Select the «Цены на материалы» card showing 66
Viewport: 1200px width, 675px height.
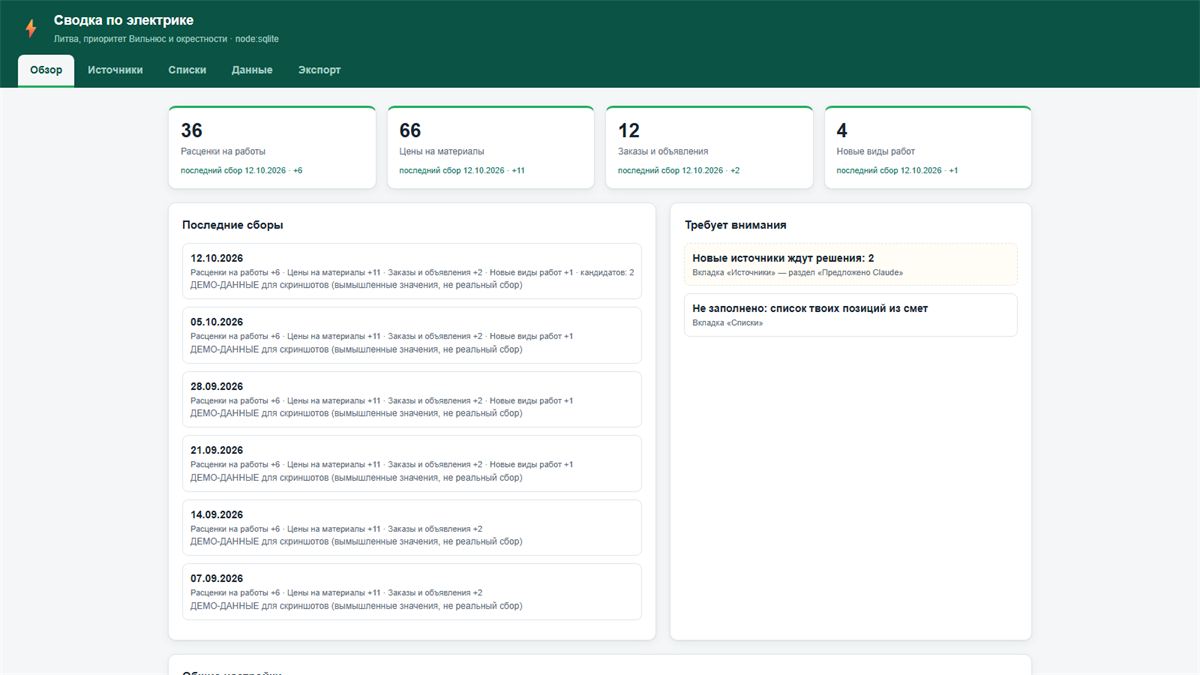tap(491, 147)
